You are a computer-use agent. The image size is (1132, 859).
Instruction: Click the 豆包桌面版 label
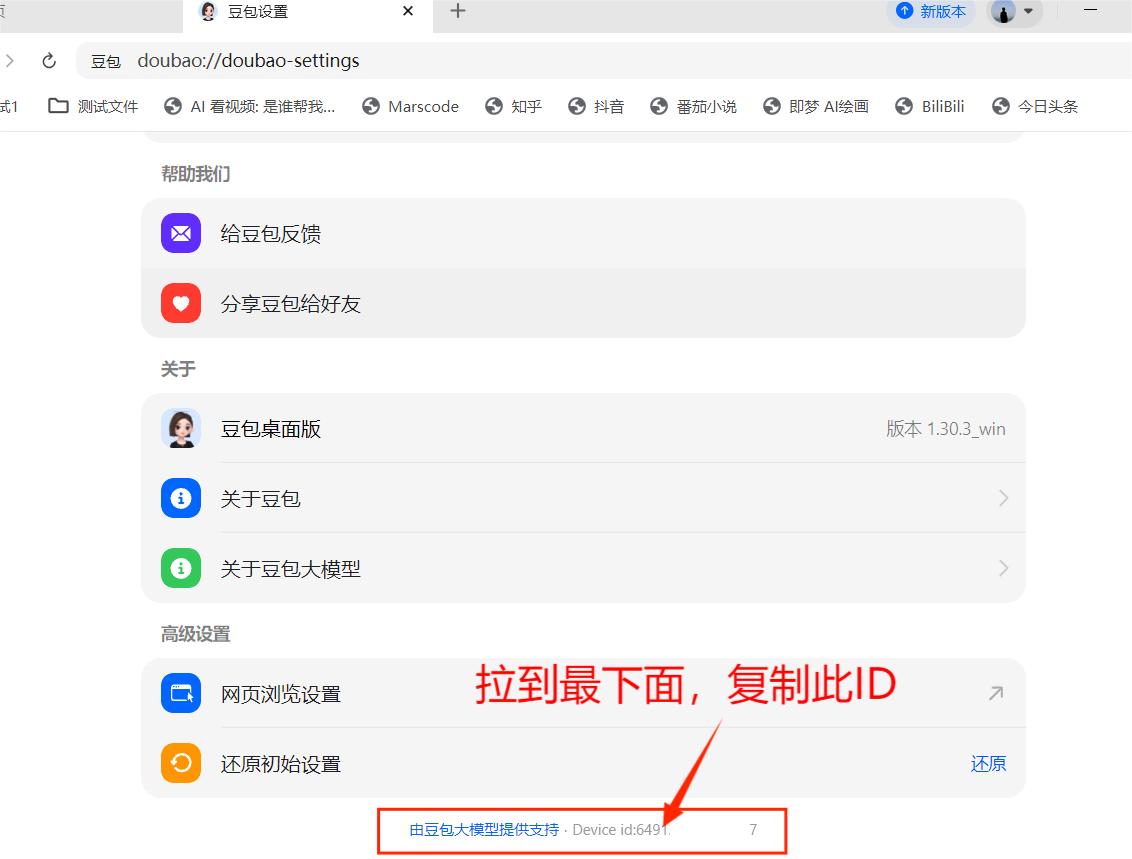coord(271,429)
